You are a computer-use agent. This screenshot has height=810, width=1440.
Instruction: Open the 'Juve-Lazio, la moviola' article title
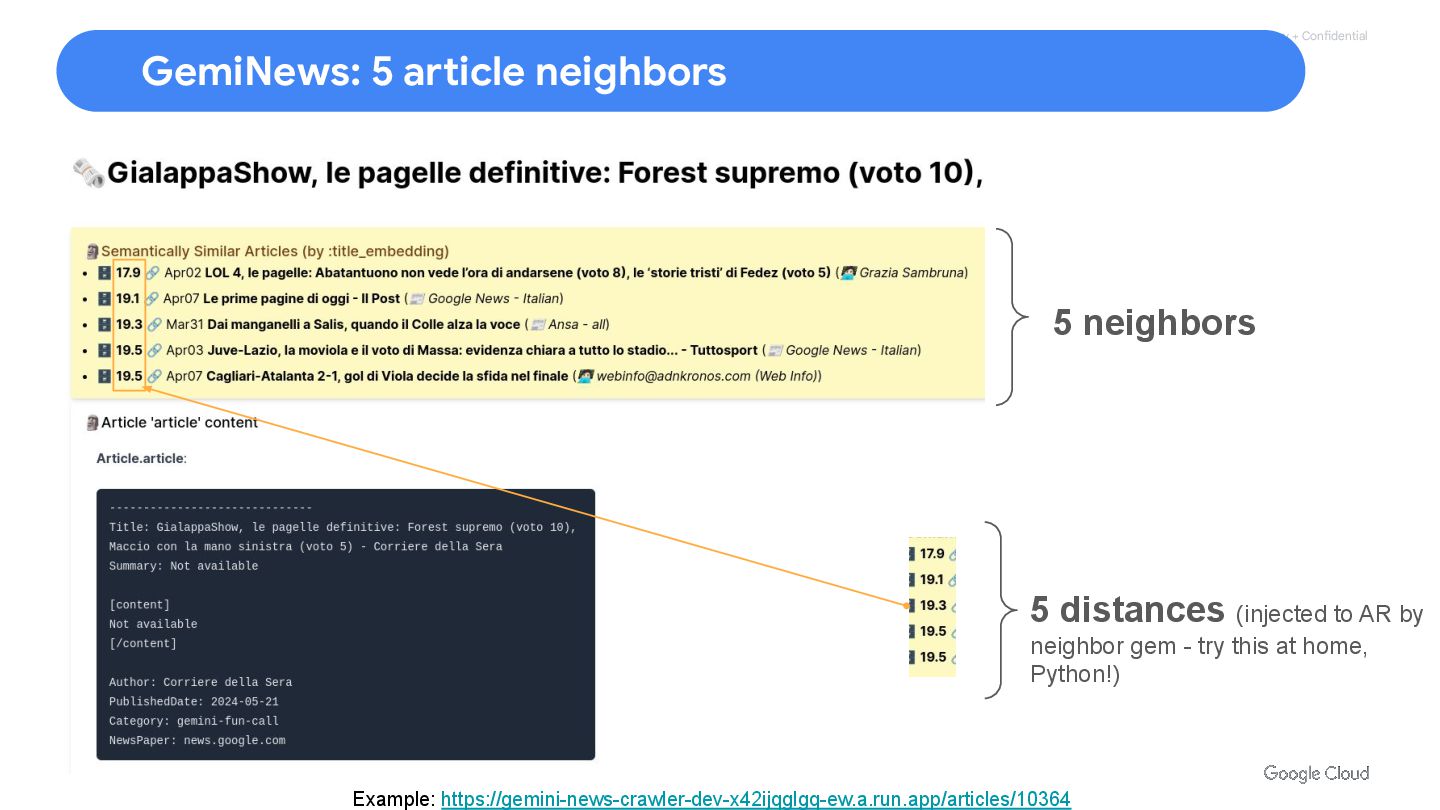pyautogui.click(x=482, y=350)
